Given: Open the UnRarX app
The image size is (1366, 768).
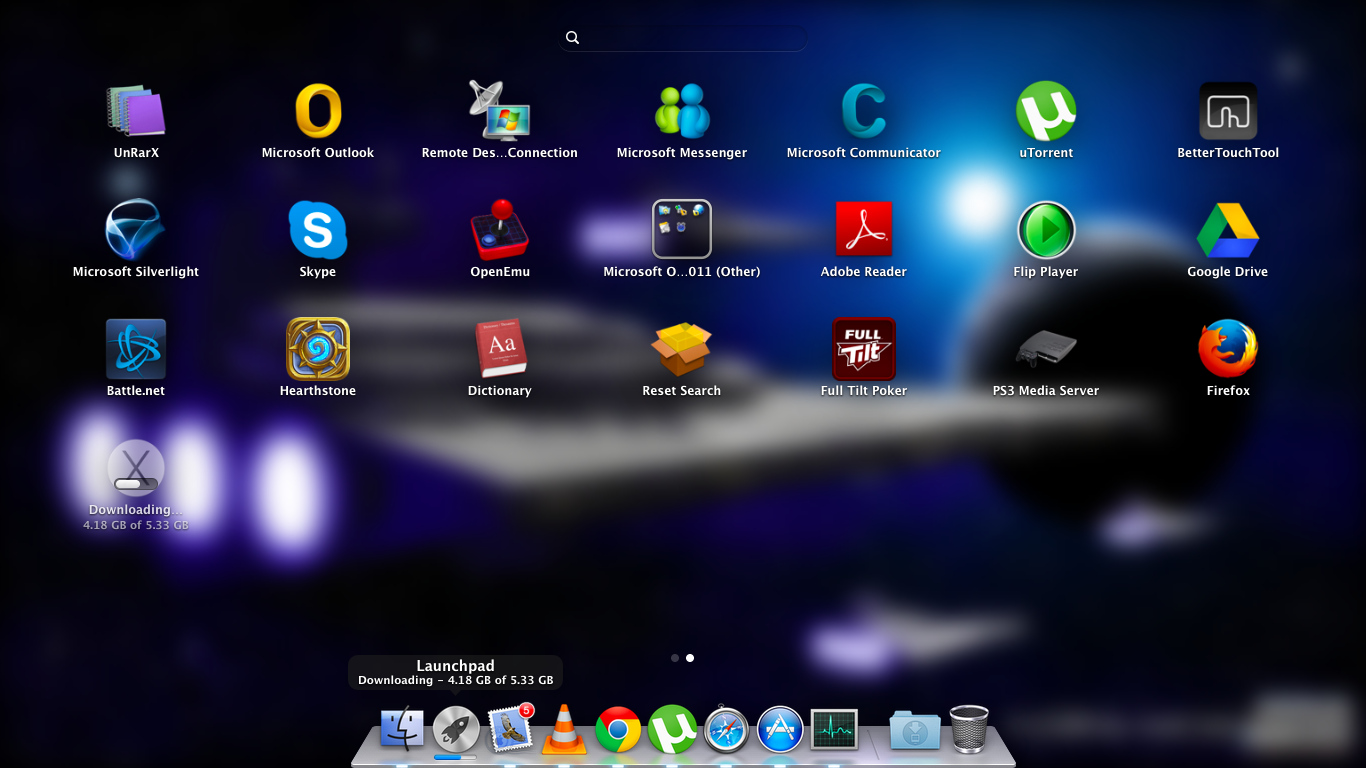Looking at the screenshot, I should tap(136, 111).
